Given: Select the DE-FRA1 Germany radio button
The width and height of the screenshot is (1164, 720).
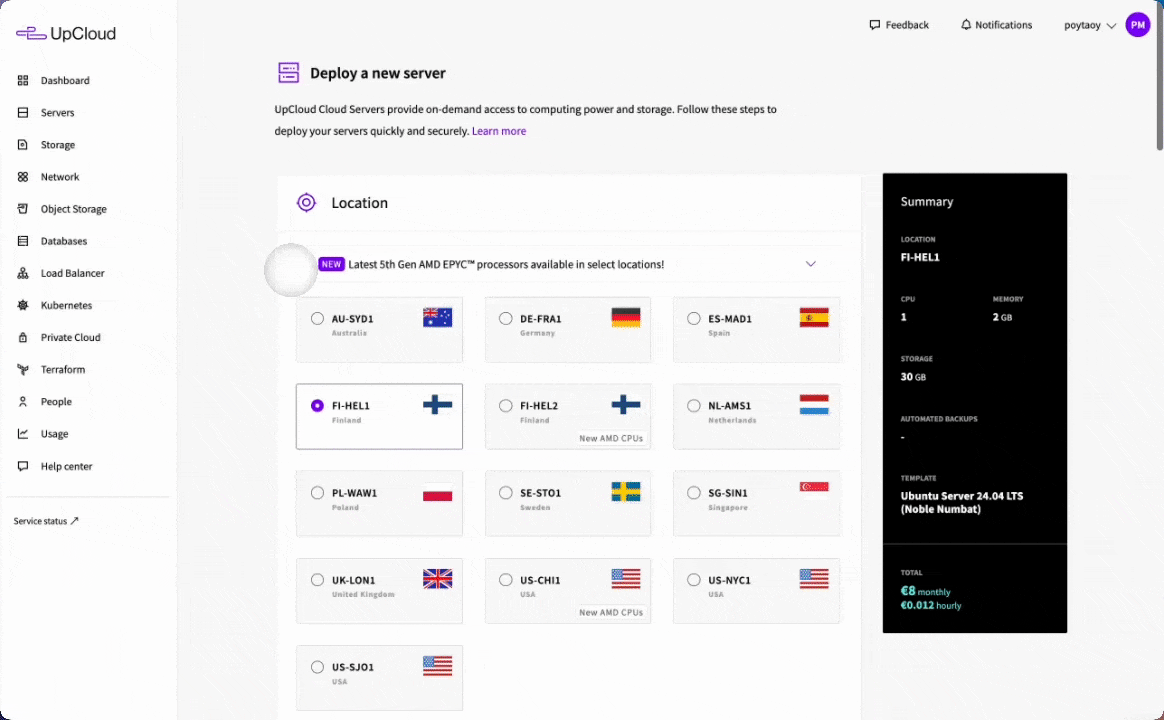Looking at the screenshot, I should (x=506, y=319).
